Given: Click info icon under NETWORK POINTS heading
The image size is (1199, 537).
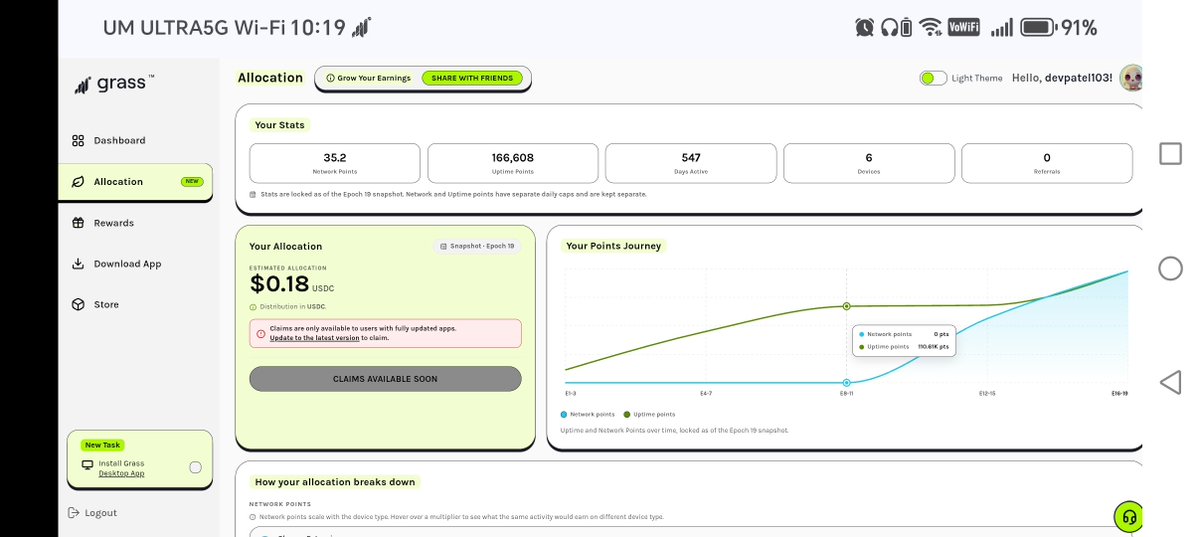Looking at the screenshot, I should [253, 517].
